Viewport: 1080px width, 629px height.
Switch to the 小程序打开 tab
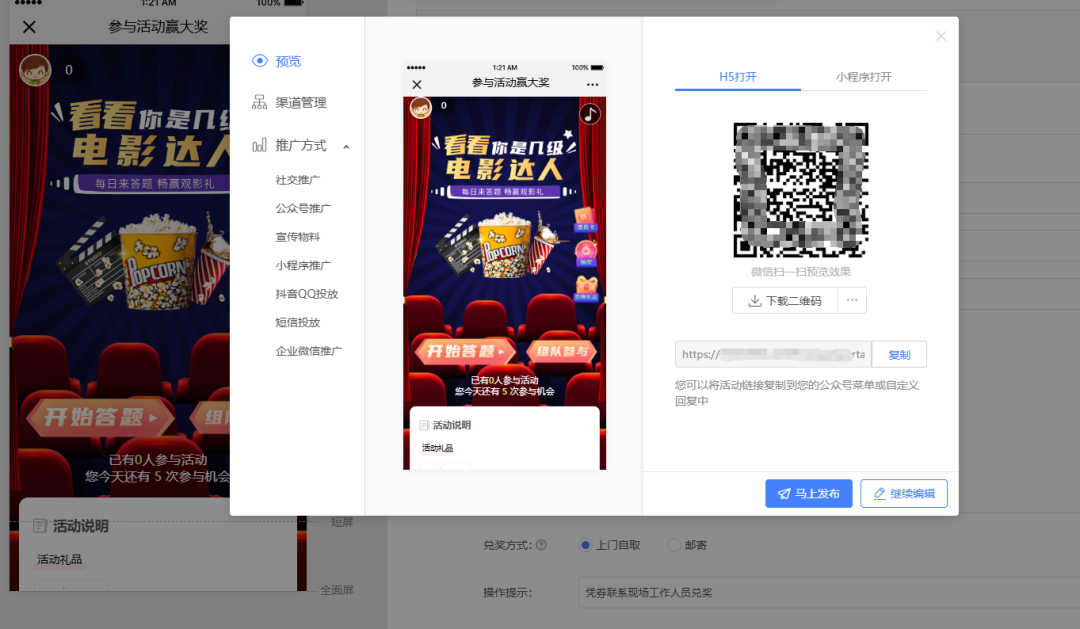864,76
